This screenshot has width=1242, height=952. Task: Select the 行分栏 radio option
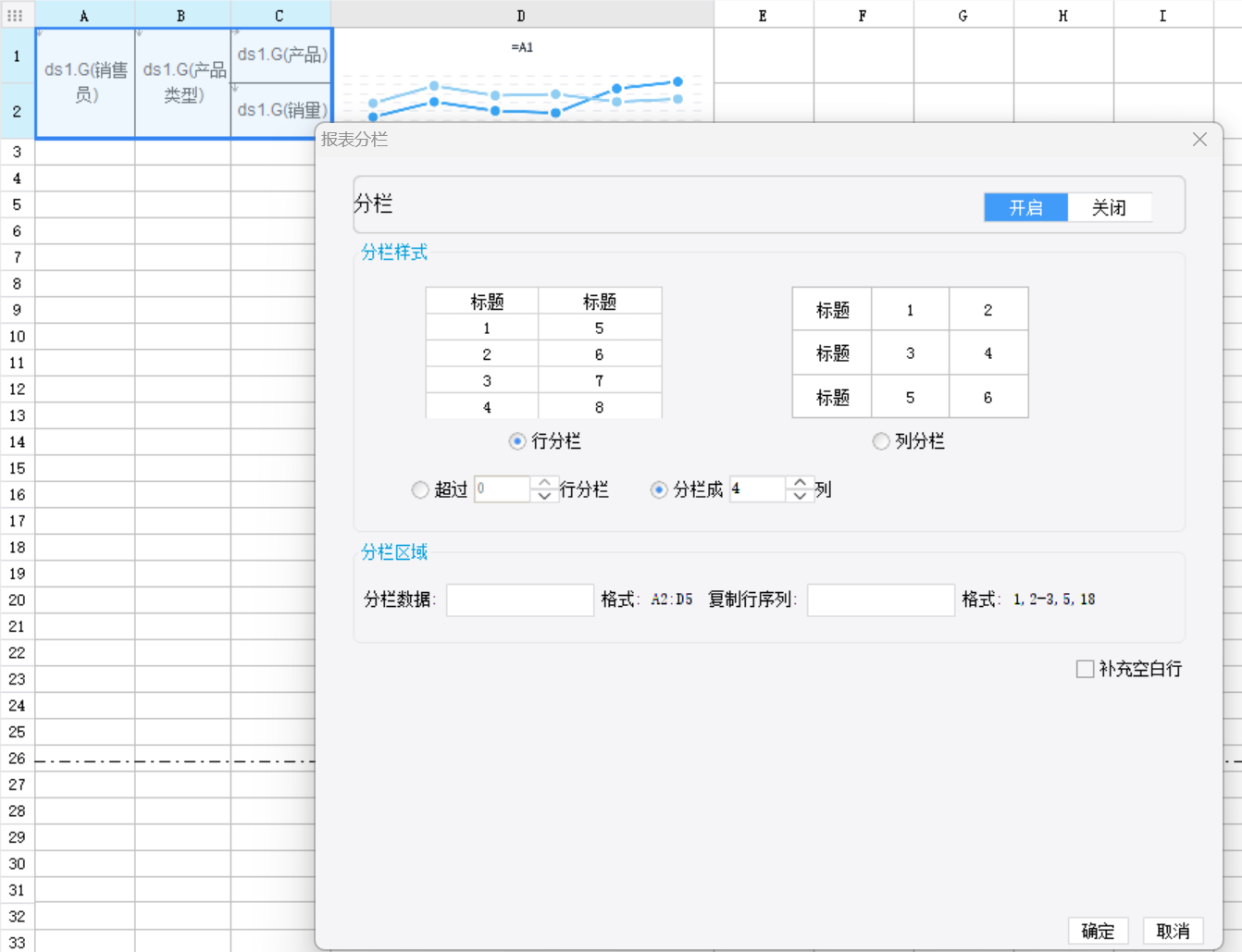(x=517, y=441)
